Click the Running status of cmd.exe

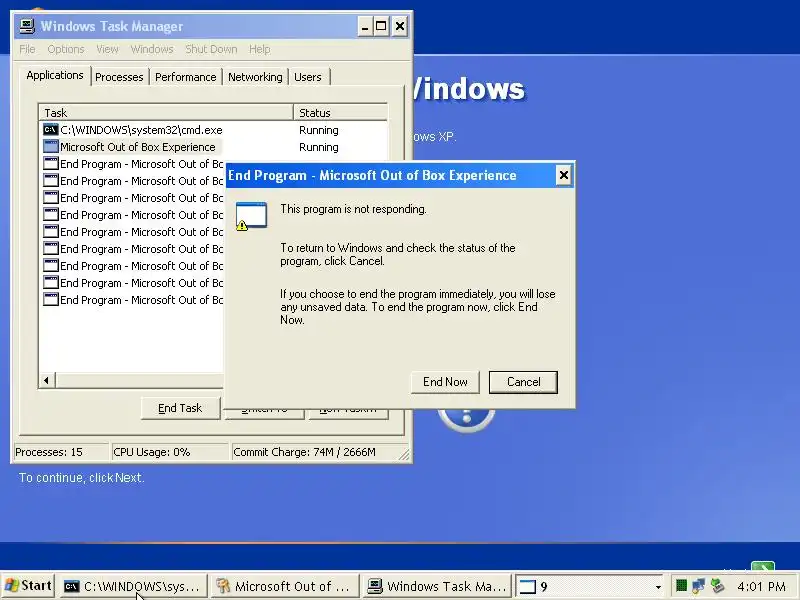tap(319, 130)
